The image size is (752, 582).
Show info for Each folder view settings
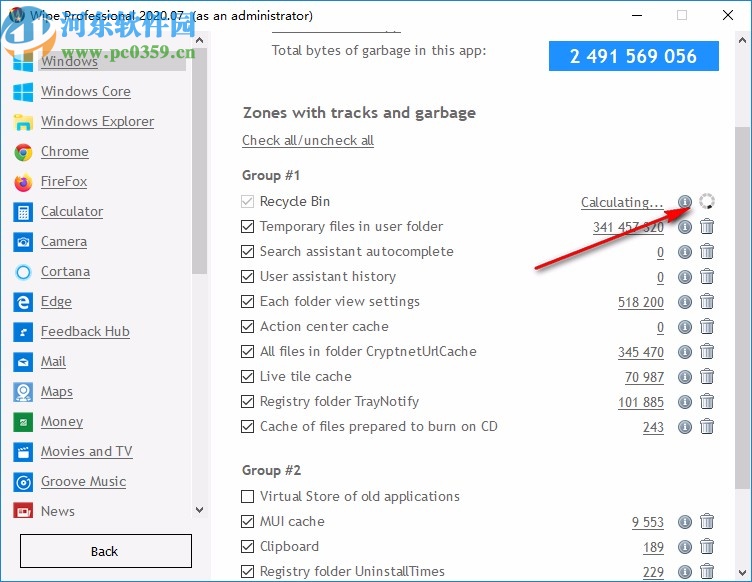(x=685, y=302)
